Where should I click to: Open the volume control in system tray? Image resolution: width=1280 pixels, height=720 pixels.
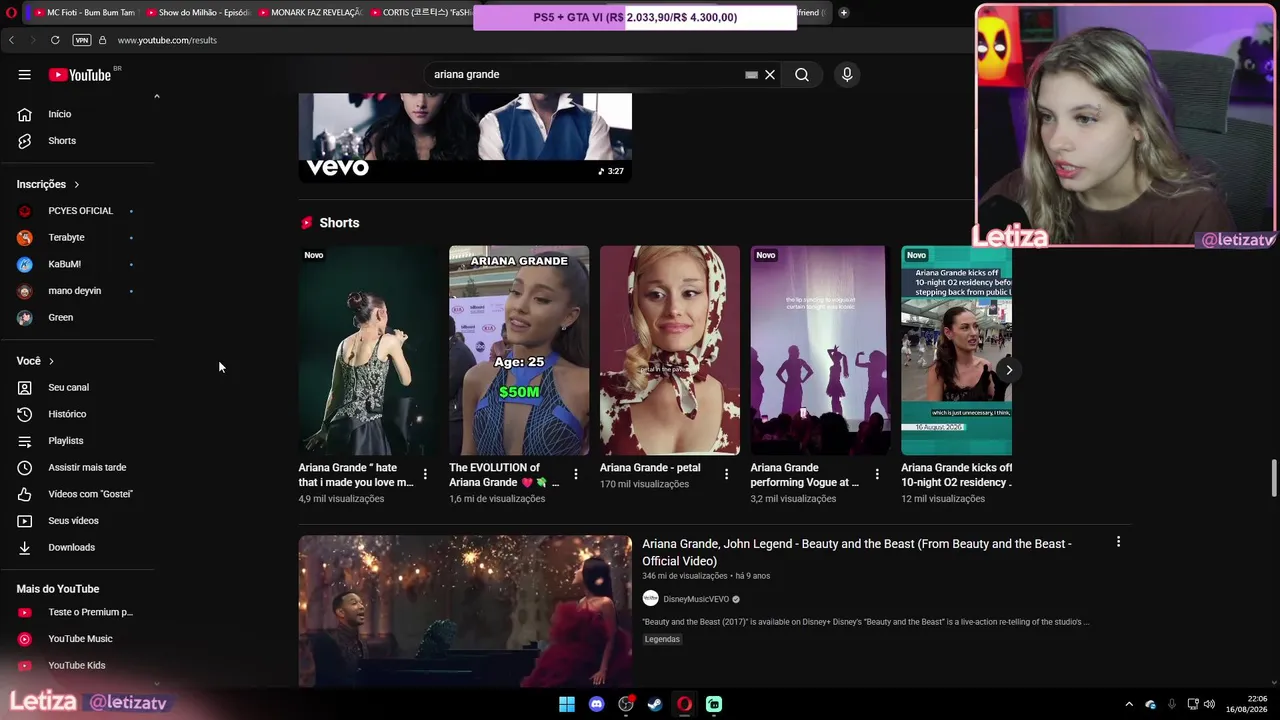click(x=1210, y=704)
